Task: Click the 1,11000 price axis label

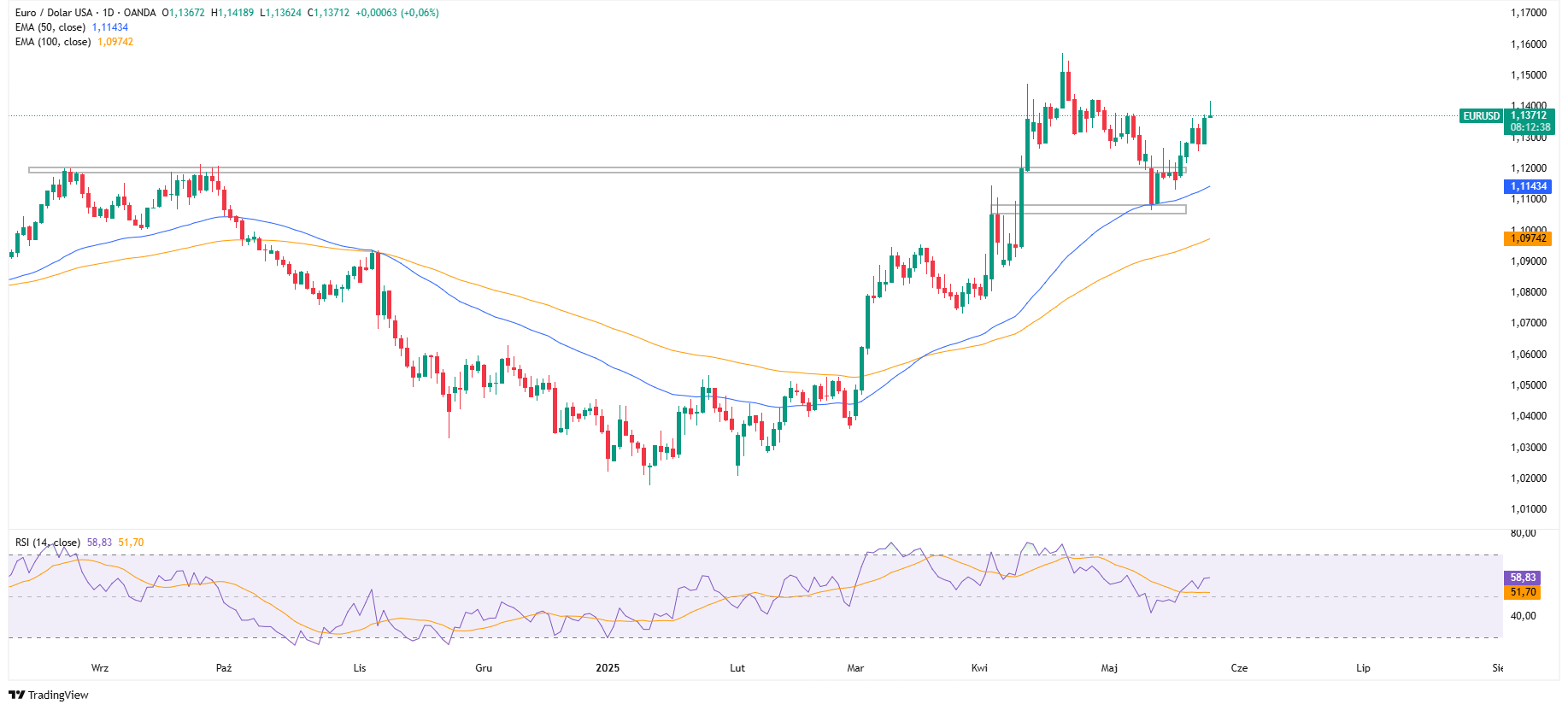Action: point(1529,199)
